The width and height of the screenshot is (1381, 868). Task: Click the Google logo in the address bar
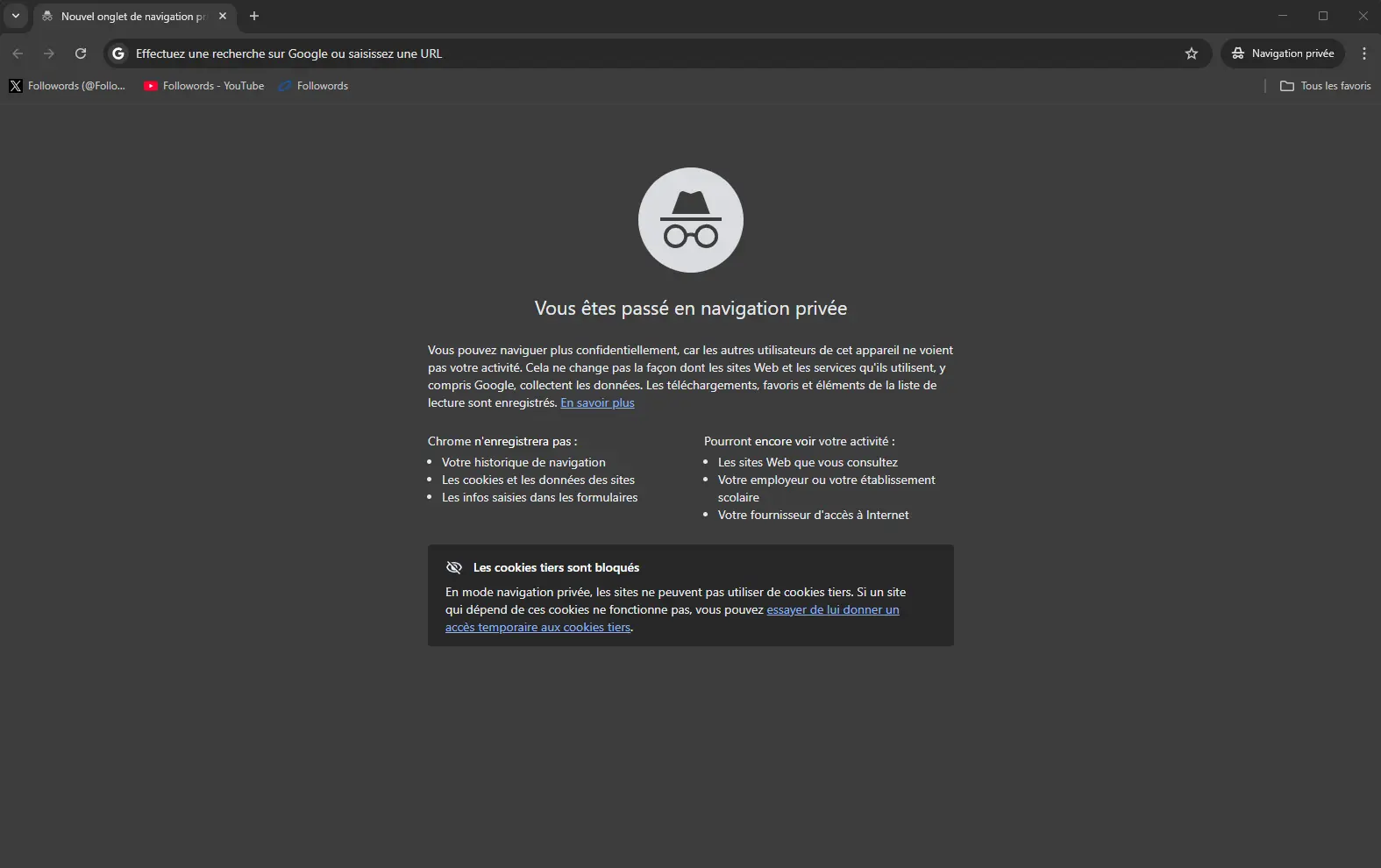click(118, 53)
